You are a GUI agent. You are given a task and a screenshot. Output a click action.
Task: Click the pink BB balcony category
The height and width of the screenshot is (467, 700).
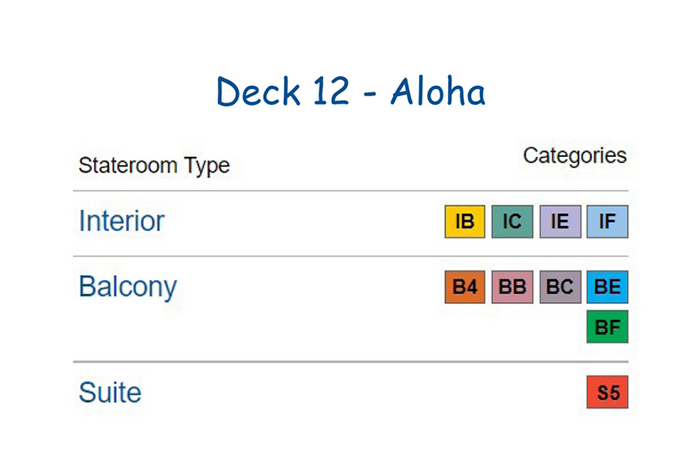(512, 287)
